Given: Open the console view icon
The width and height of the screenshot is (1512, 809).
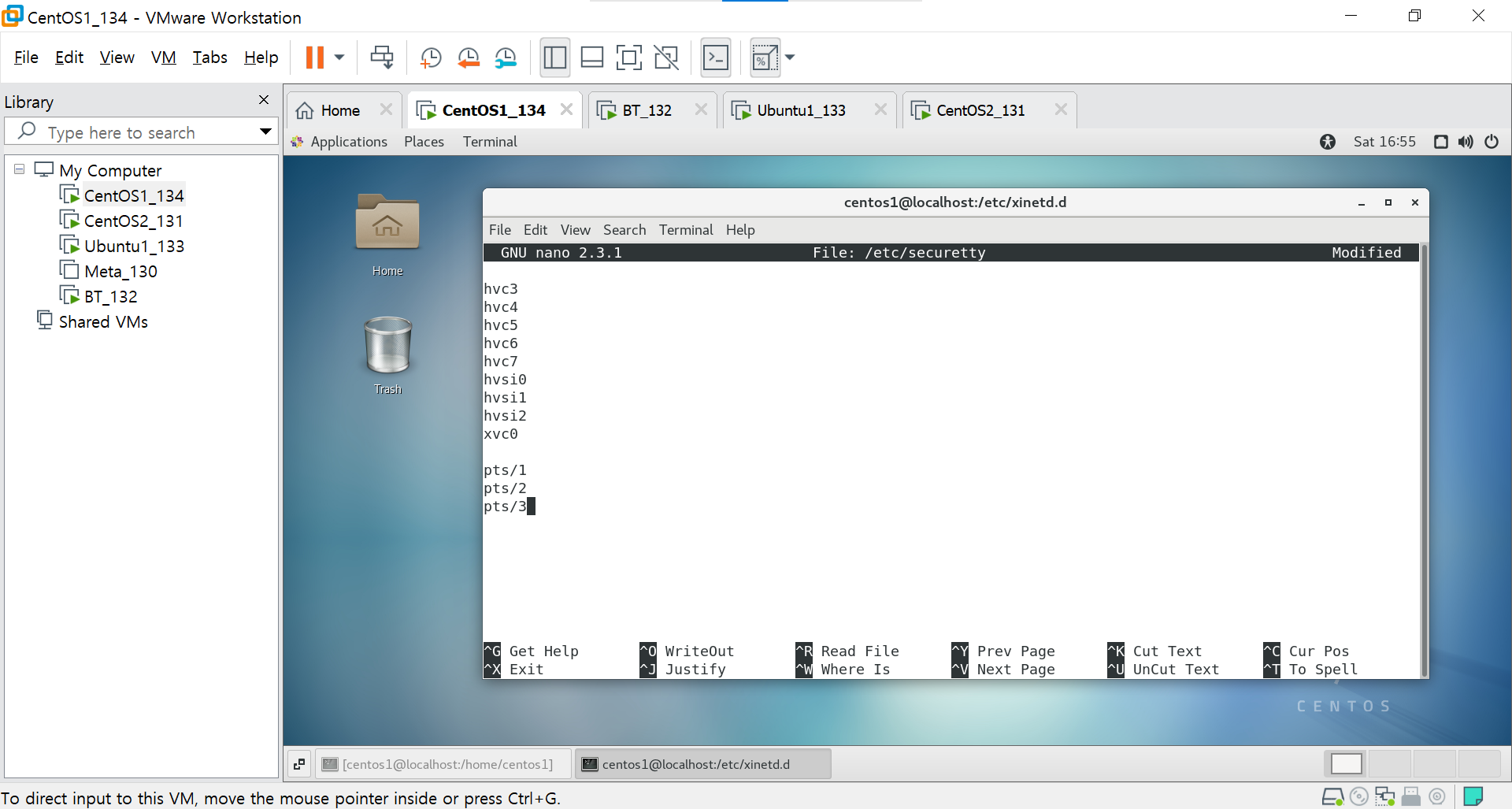Looking at the screenshot, I should (x=716, y=58).
